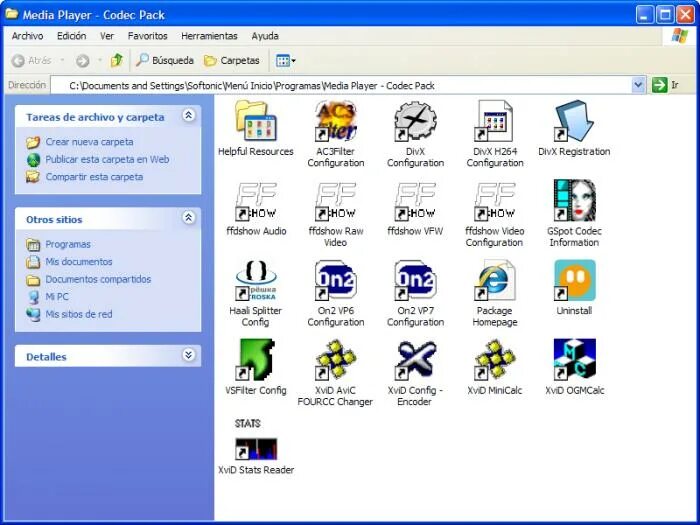The image size is (700, 525).
Task: Click the forward navigation arrow
Action: click(x=83, y=61)
